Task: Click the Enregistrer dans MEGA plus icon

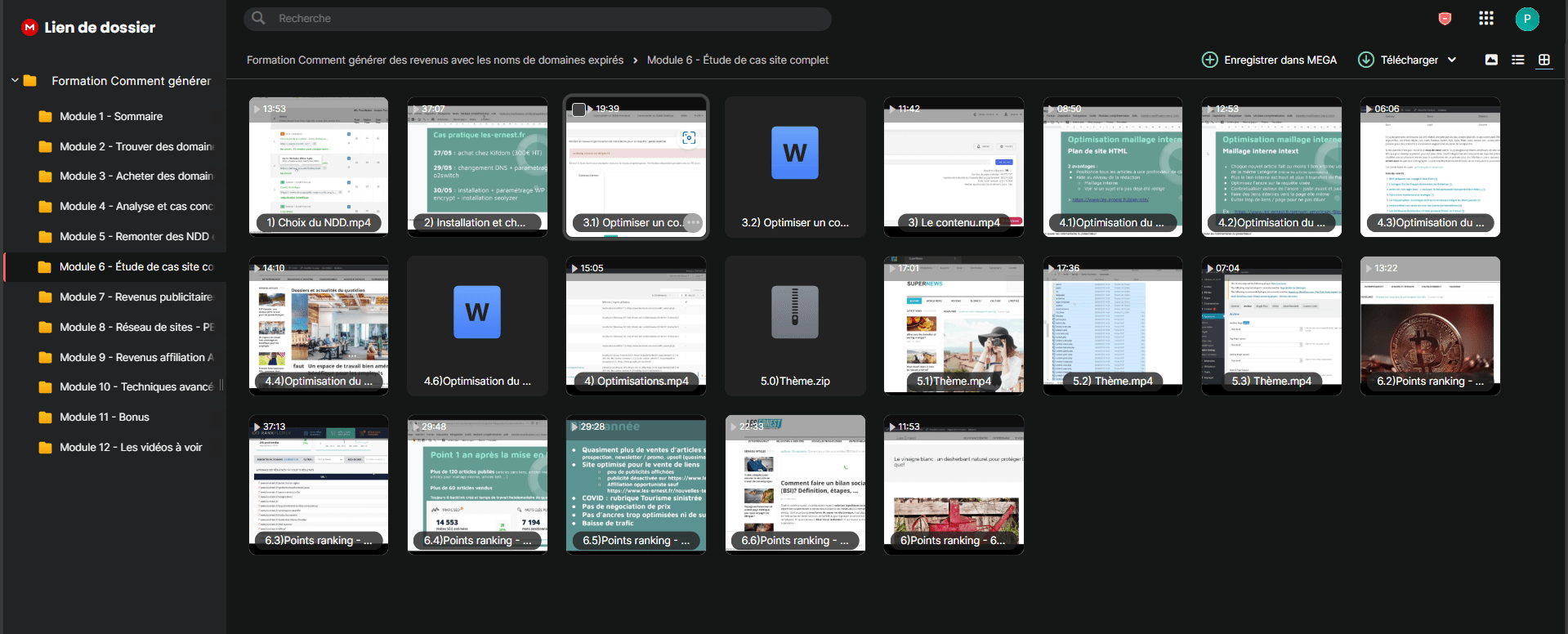Action: (x=1209, y=60)
